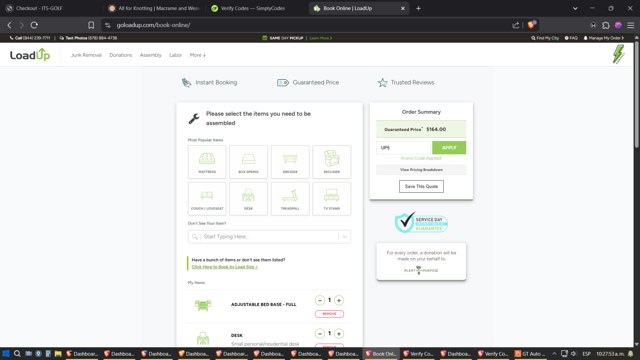Reload the page with the refresh icon

[x=34, y=25]
